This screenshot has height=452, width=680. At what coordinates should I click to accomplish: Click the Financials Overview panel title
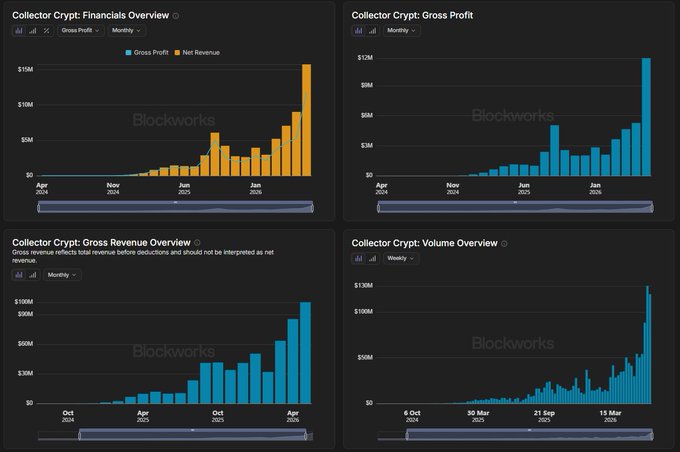coord(91,16)
